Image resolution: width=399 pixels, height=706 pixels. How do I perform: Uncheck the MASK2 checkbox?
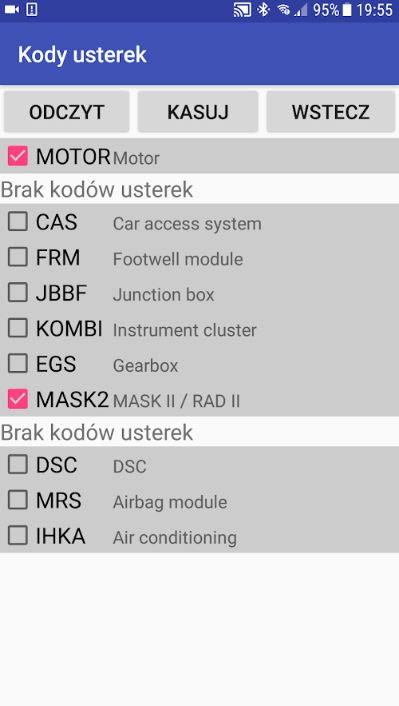coord(18,399)
